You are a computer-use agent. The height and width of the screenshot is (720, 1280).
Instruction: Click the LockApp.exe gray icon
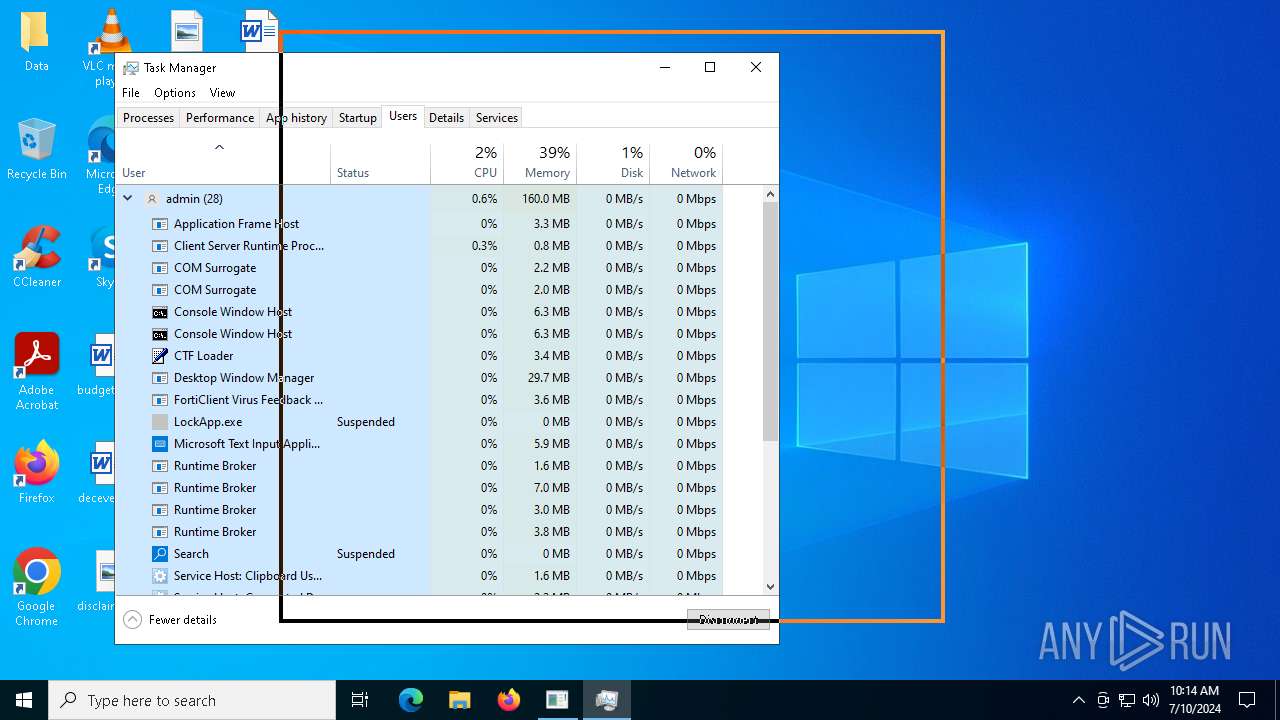coord(160,422)
